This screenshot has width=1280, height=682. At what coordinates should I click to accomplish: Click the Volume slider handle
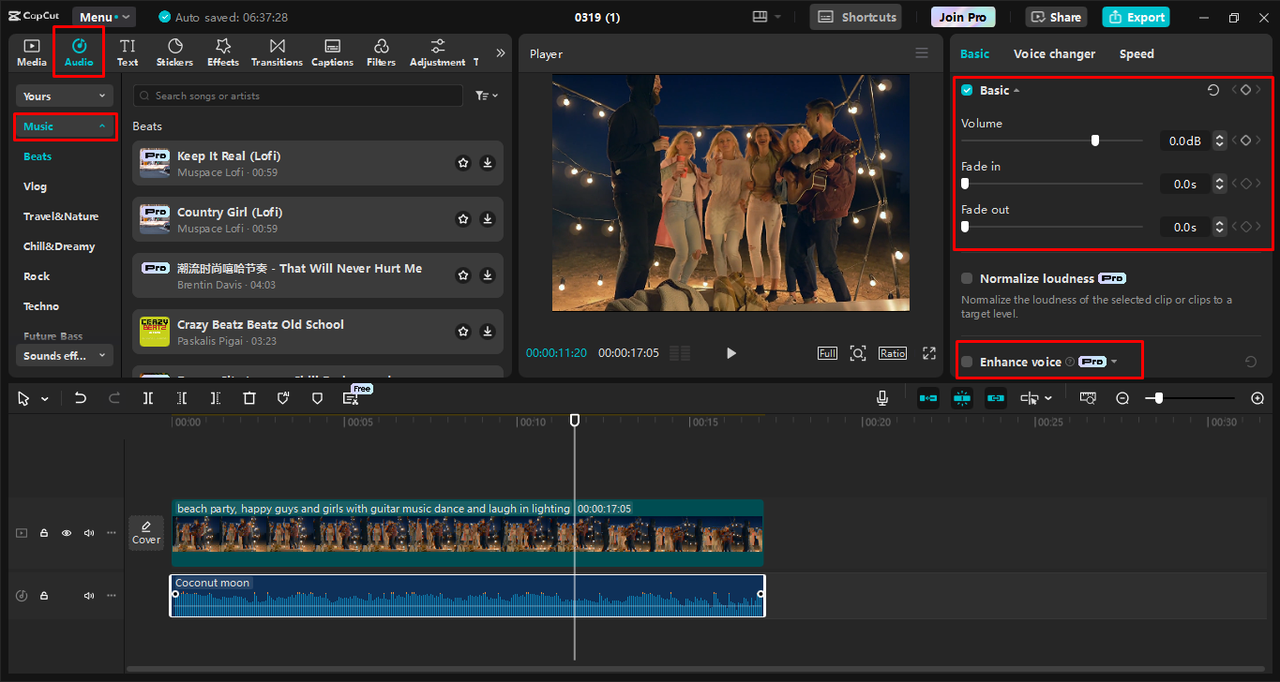(1095, 141)
